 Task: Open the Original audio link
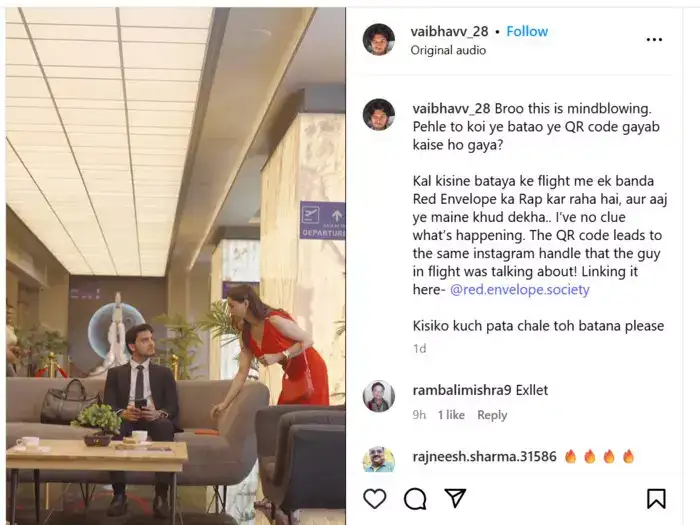pos(448,50)
